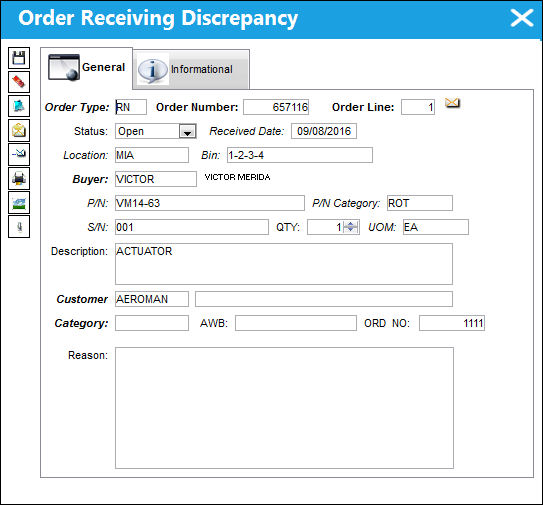Viewport: 543px width, 505px height.
Task: Click the send email arrow-envelope icon
Action: click(x=19, y=154)
